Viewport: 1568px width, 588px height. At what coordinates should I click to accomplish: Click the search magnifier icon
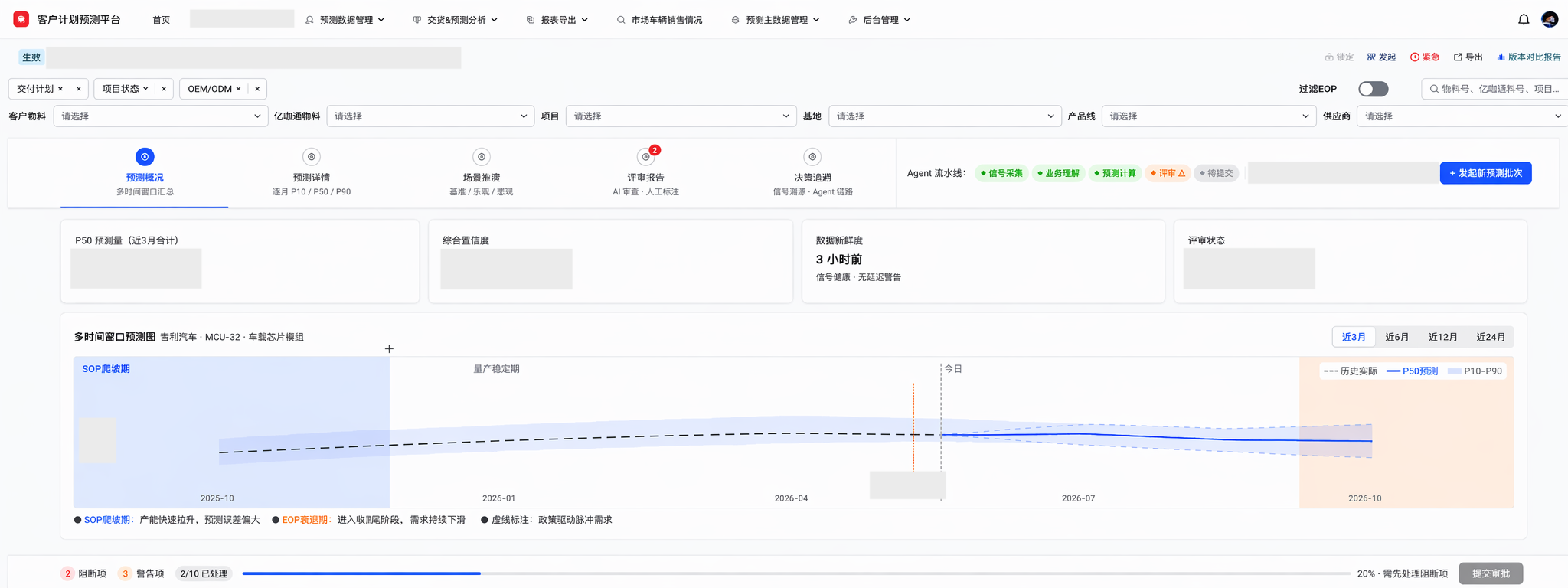click(x=1434, y=89)
